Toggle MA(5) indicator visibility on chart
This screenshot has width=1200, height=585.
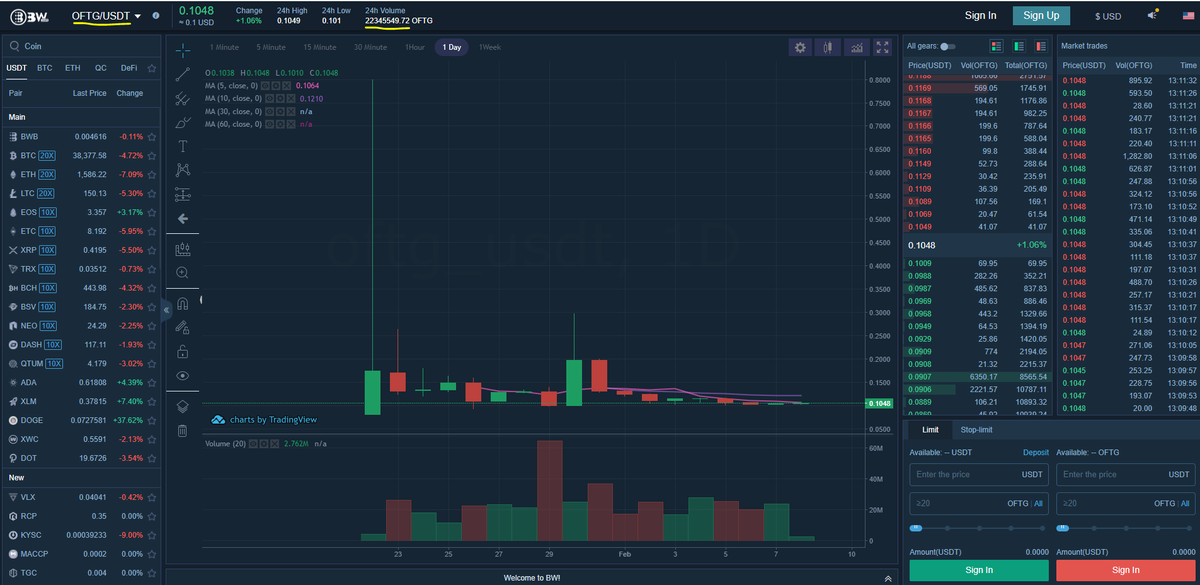click(264, 86)
